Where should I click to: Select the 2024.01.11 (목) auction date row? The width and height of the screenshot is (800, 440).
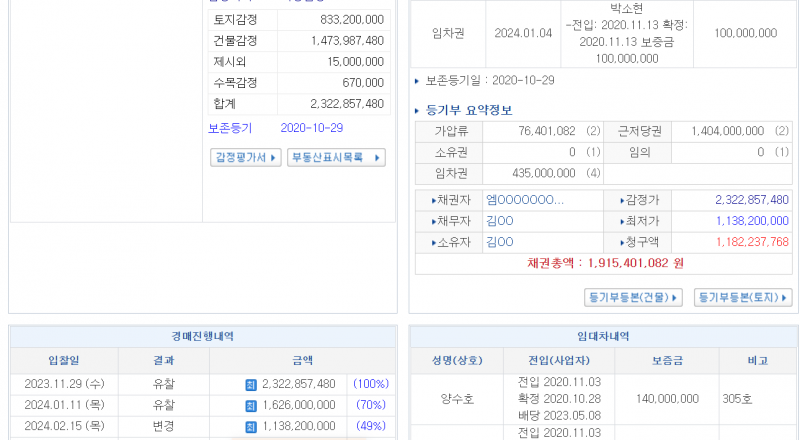click(x=203, y=405)
